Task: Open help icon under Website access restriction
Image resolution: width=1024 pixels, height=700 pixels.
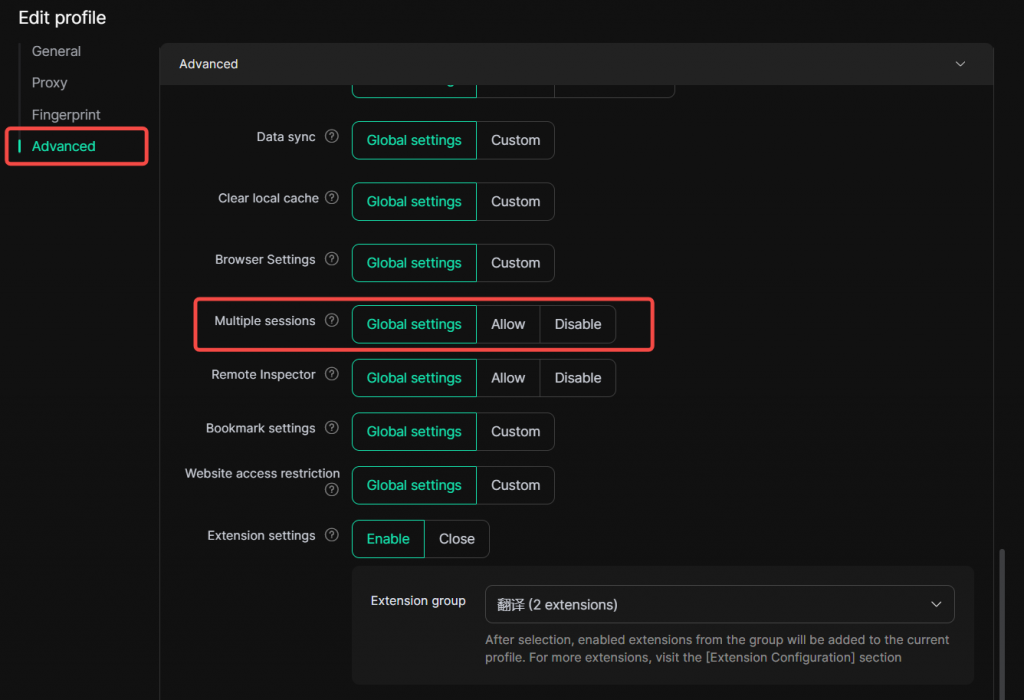Action: click(x=332, y=490)
